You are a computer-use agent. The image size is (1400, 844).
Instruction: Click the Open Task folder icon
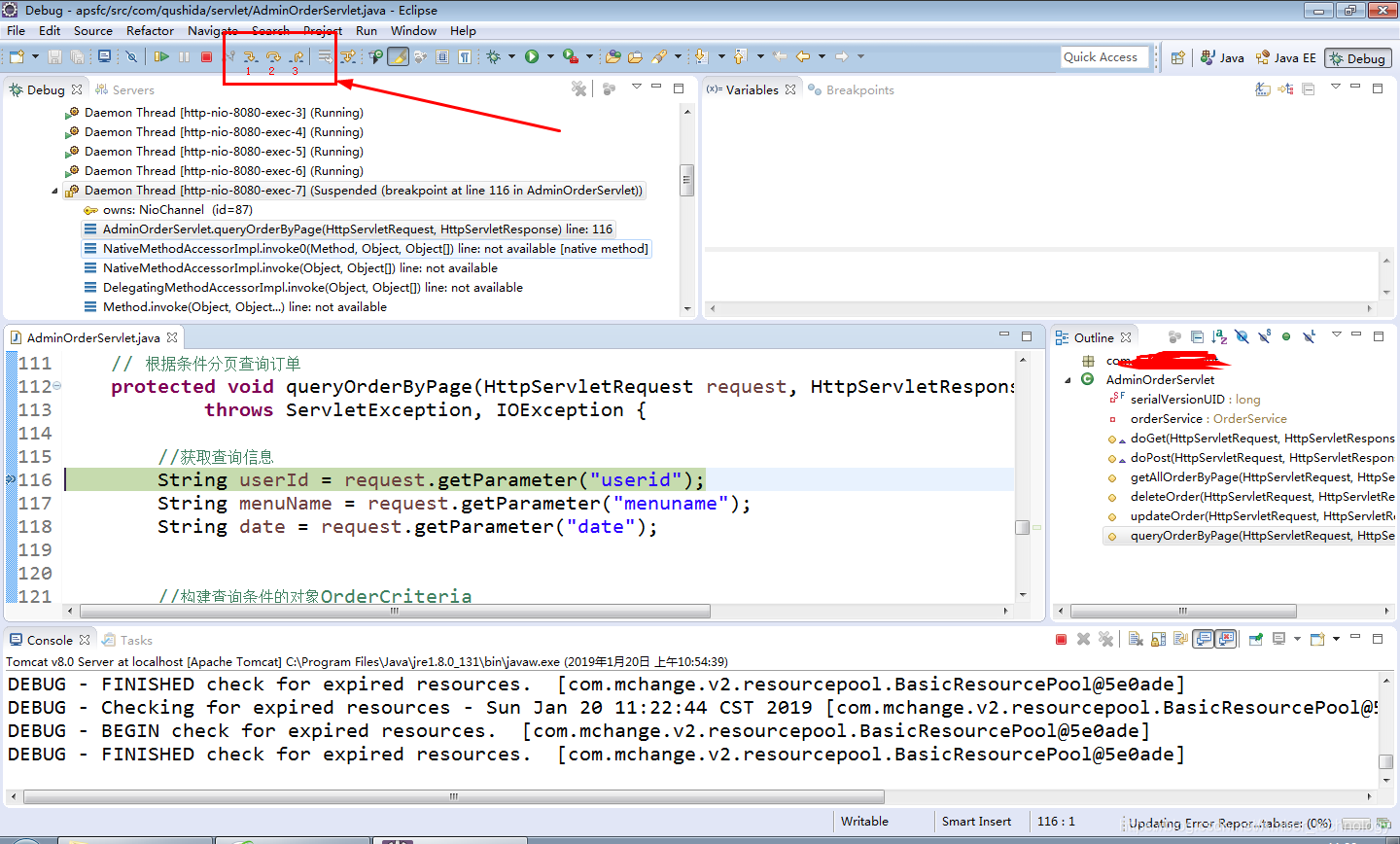(635, 56)
